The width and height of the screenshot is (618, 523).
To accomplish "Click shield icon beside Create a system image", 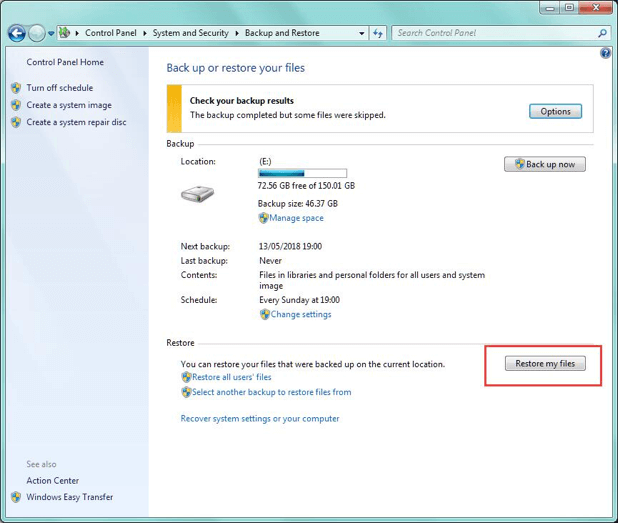I will [x=16, y=105].
